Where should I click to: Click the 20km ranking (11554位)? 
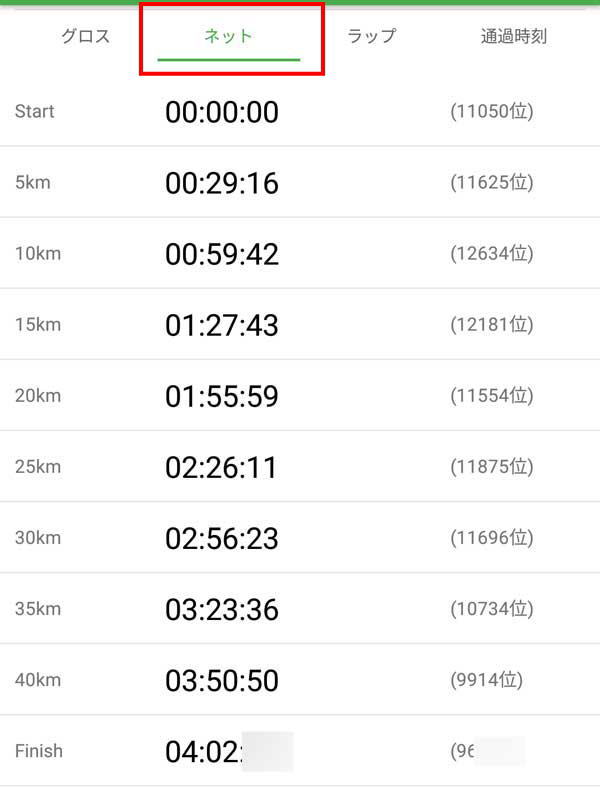pos(491,396)
